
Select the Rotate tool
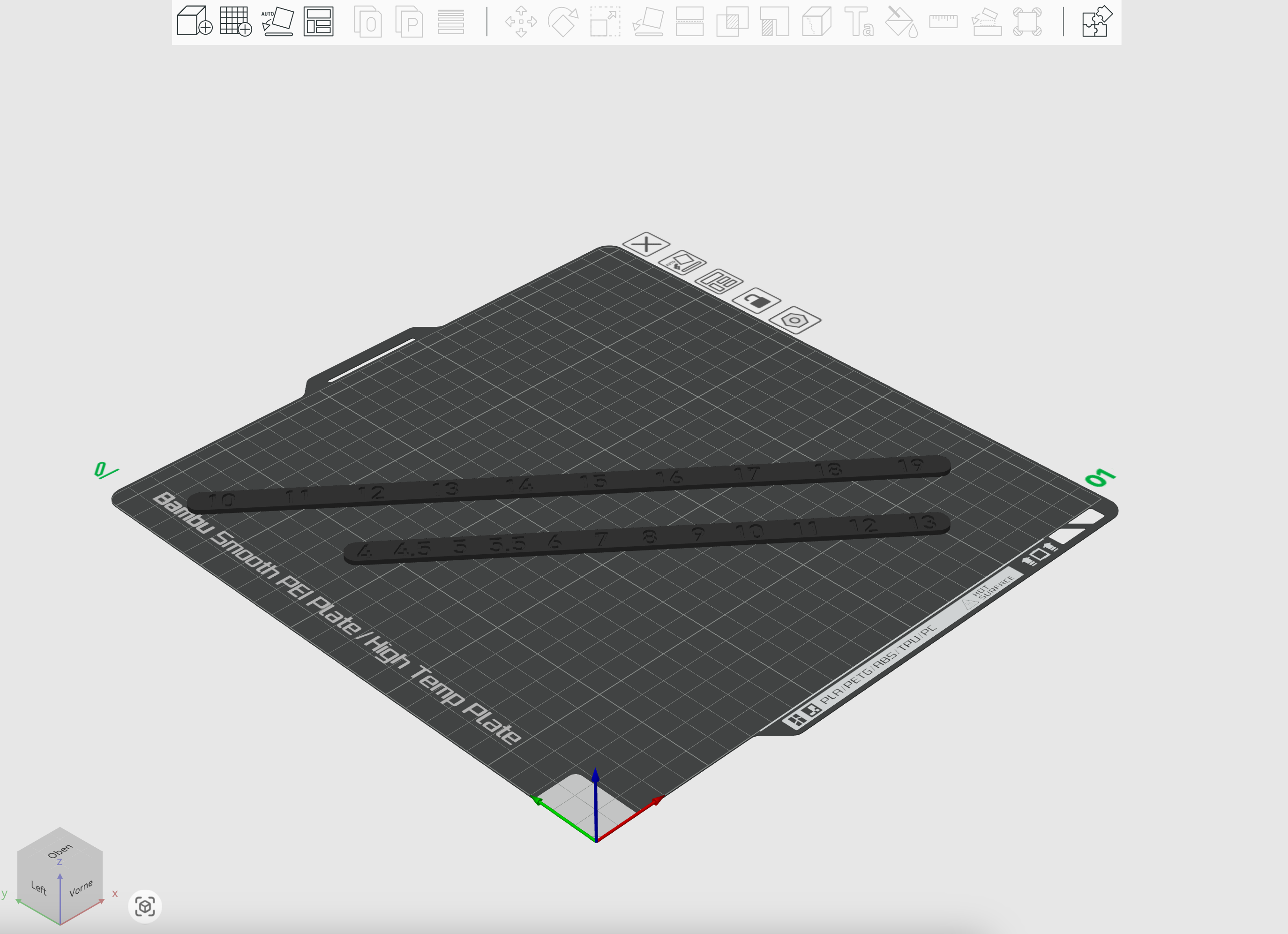(563, 22)
